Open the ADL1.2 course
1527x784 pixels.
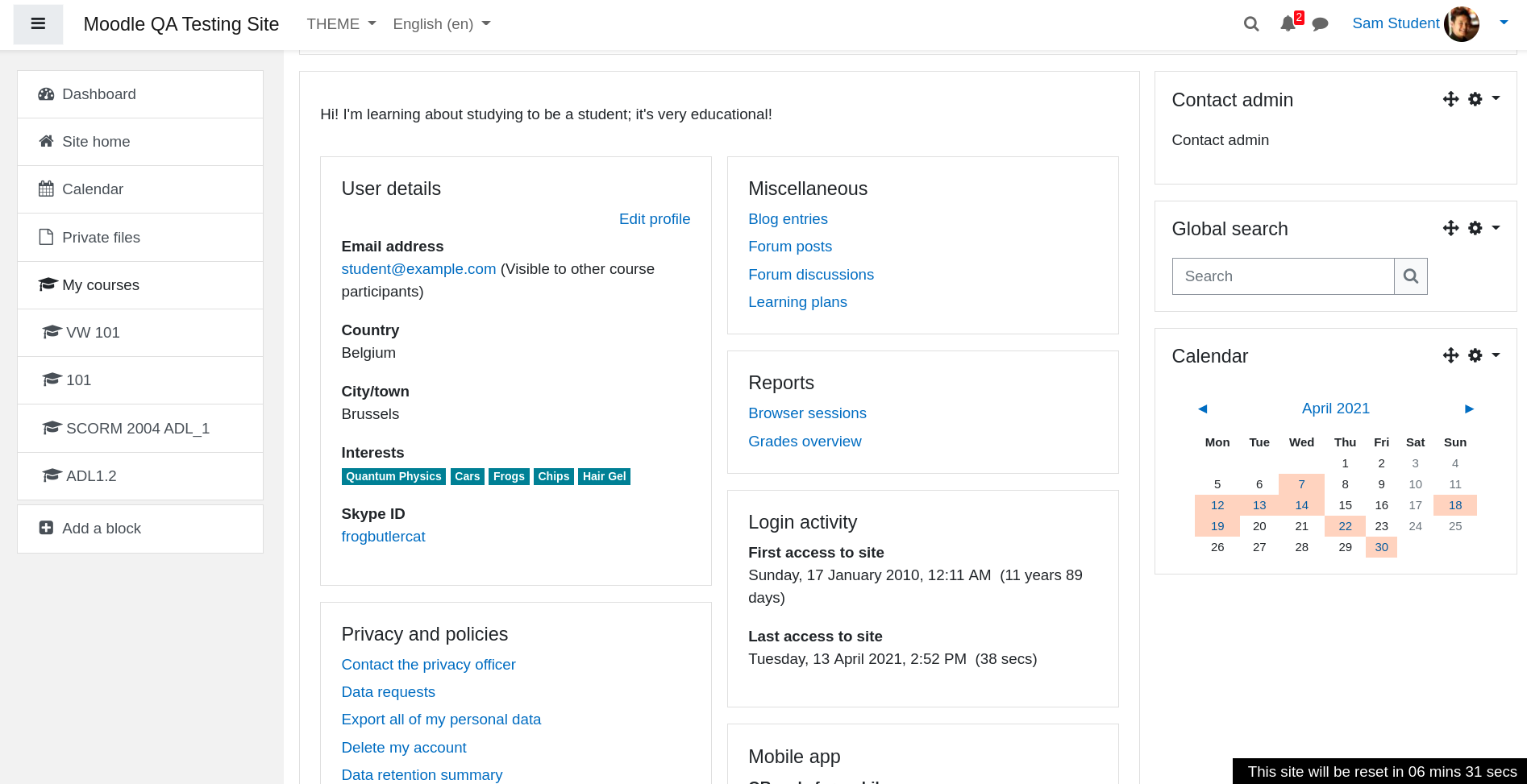[140, 476]
